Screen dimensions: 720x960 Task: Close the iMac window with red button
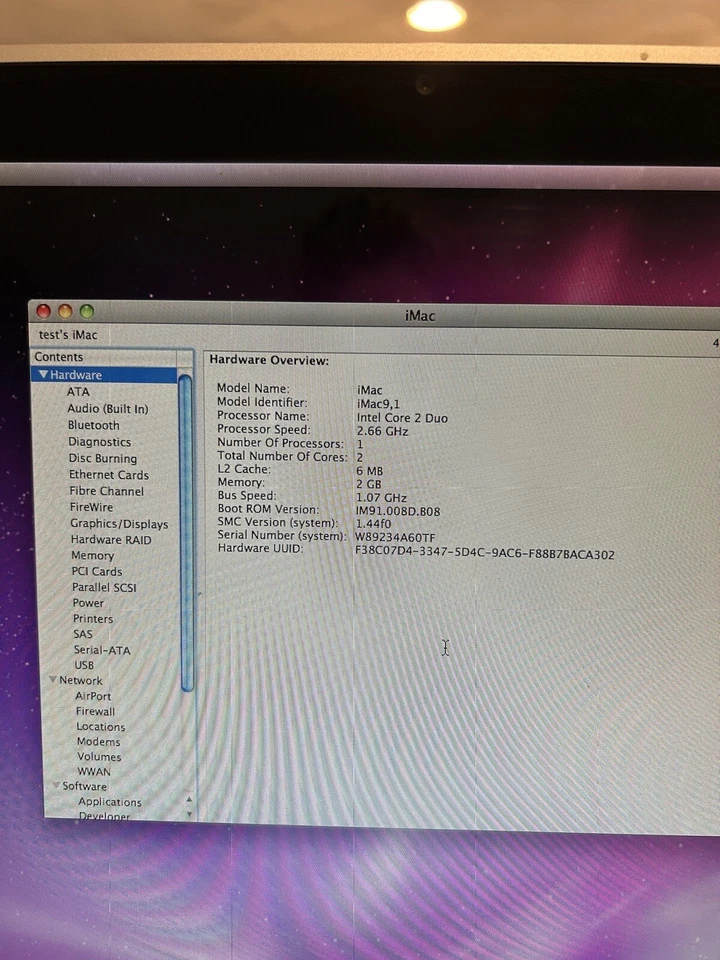[43, 311]
